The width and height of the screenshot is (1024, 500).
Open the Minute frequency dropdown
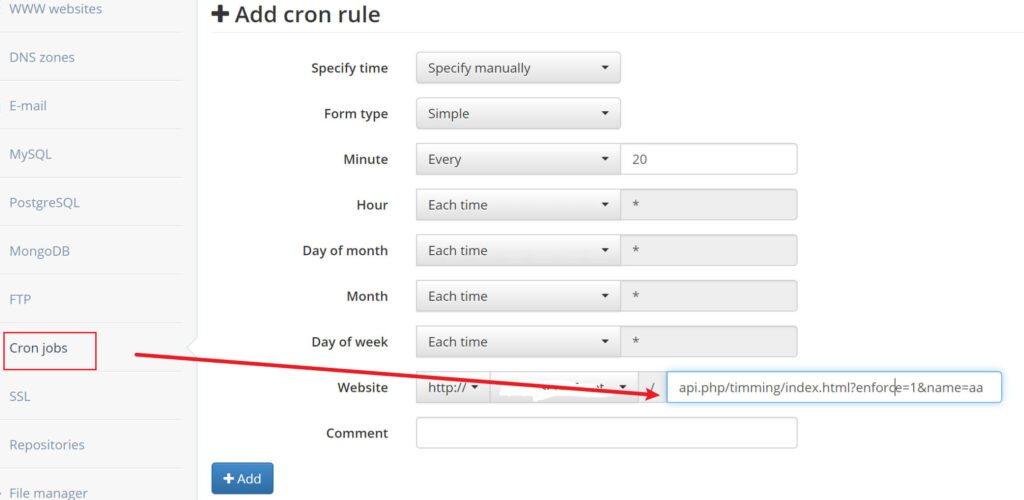tap(518, 159)
